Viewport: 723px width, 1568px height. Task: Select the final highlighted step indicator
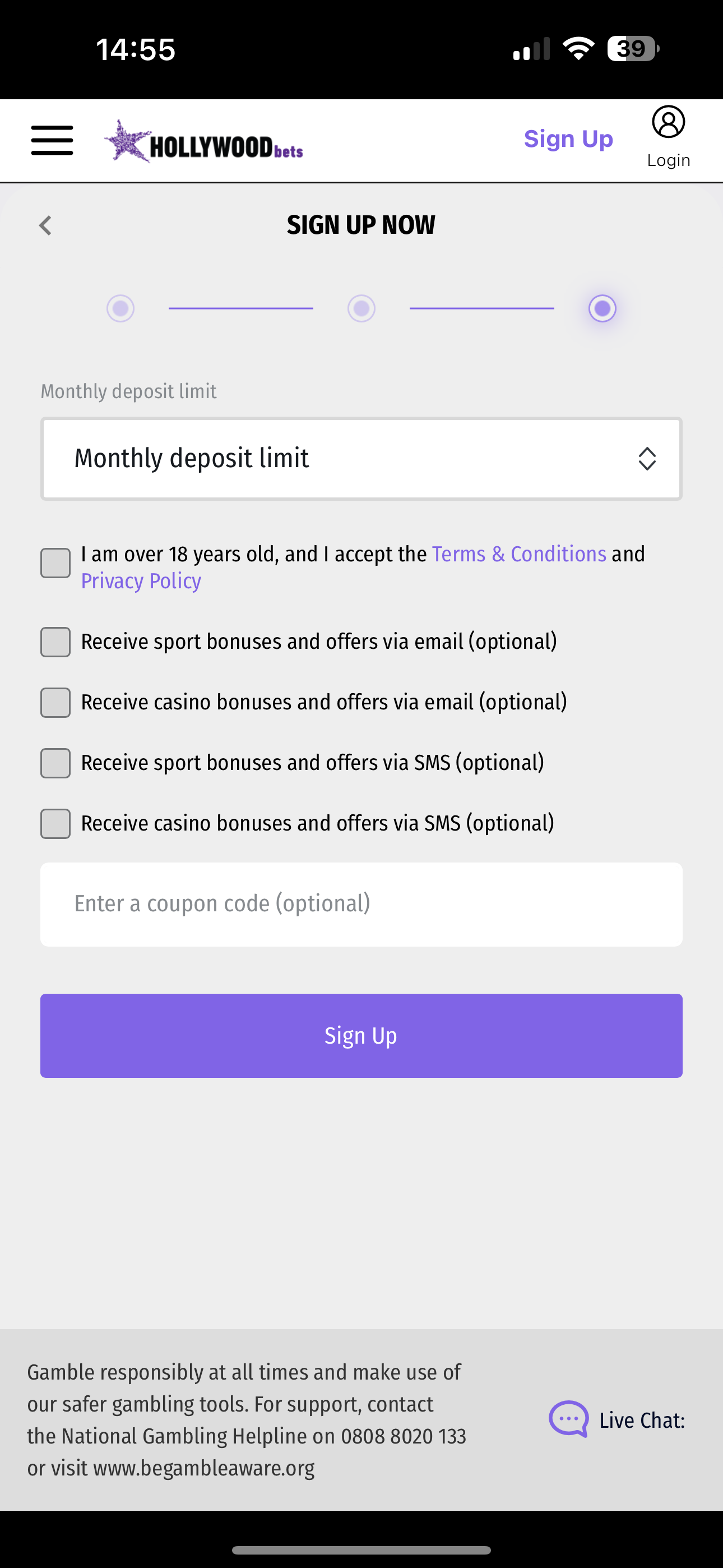click(x=602, y=308)
